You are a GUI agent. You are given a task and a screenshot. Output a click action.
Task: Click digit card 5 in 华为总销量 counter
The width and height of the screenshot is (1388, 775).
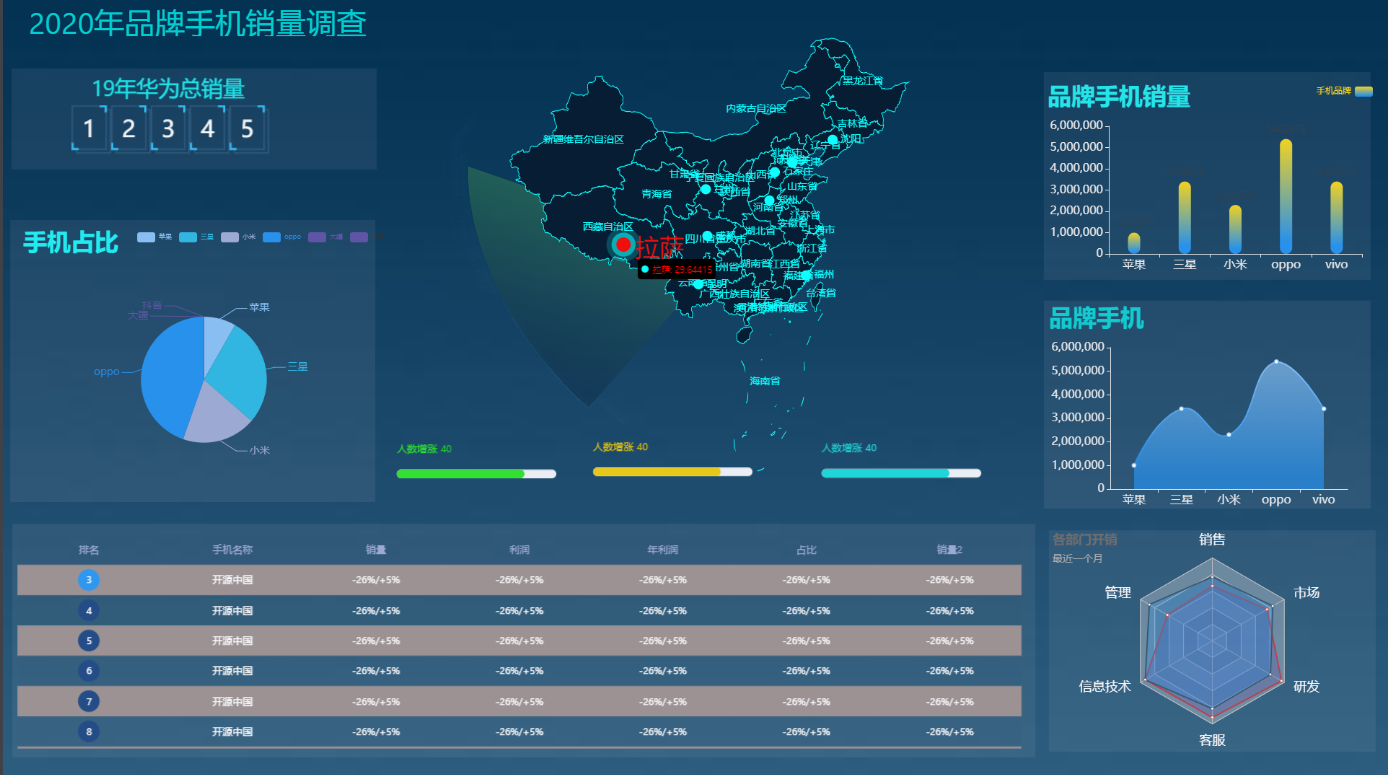pyautogui.click(x=247, y=128)
